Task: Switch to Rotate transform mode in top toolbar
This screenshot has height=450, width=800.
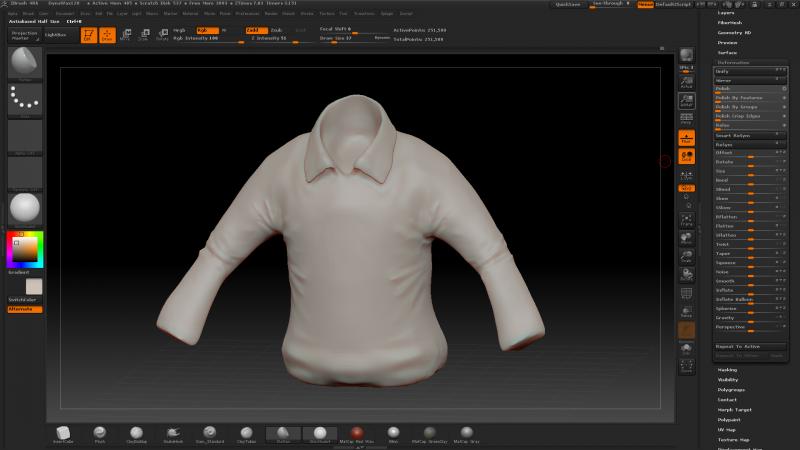Action: pyautogui.click(x=162, y=35)
